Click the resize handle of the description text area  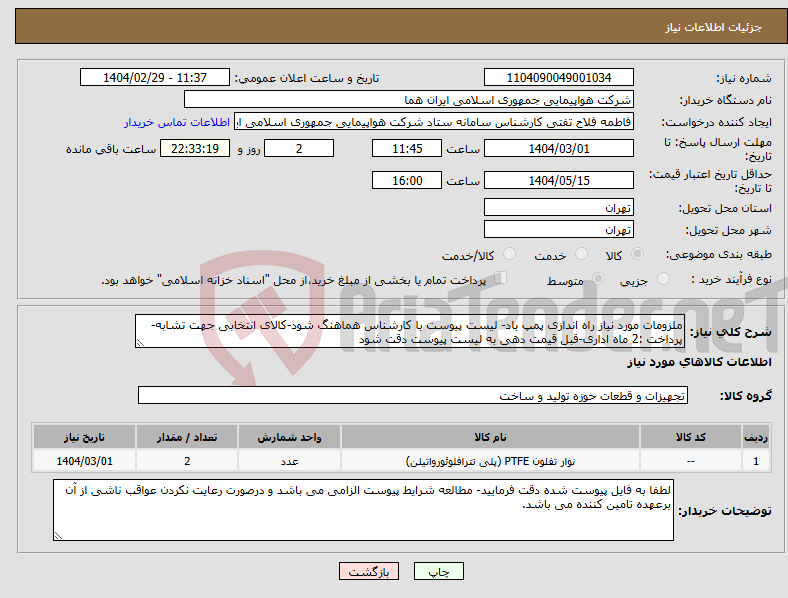pyautogui.click(x=140, y=343)
